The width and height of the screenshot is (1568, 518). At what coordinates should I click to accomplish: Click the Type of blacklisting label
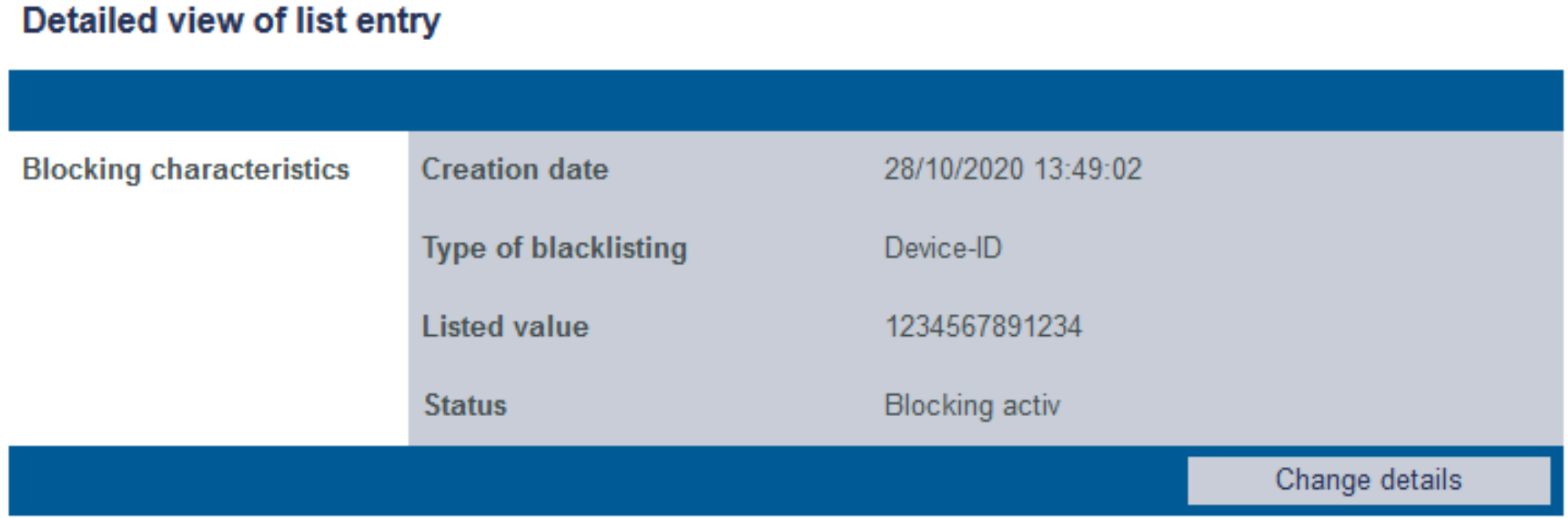point(554,248)
